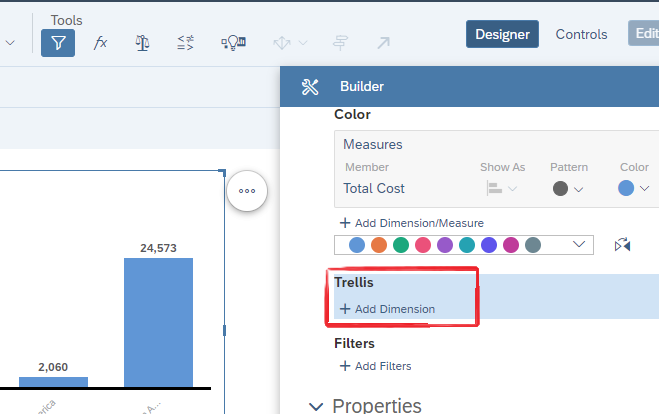
Task: Select the 24,573 bar in the chart
Action: (x=158, y=321)
